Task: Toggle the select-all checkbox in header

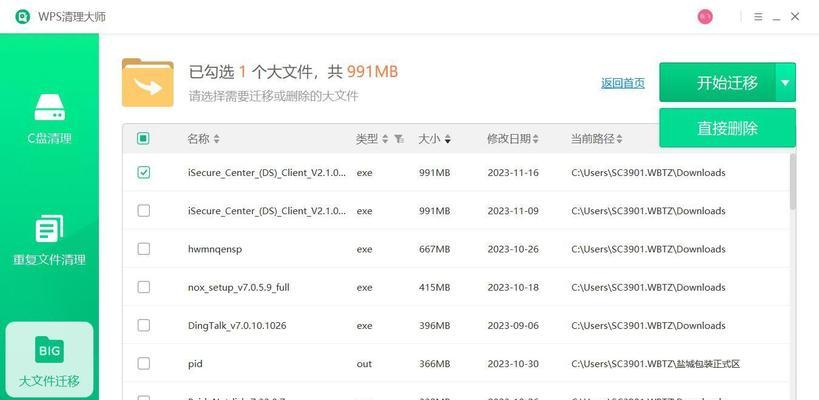Action: click(x=143, y=138)
